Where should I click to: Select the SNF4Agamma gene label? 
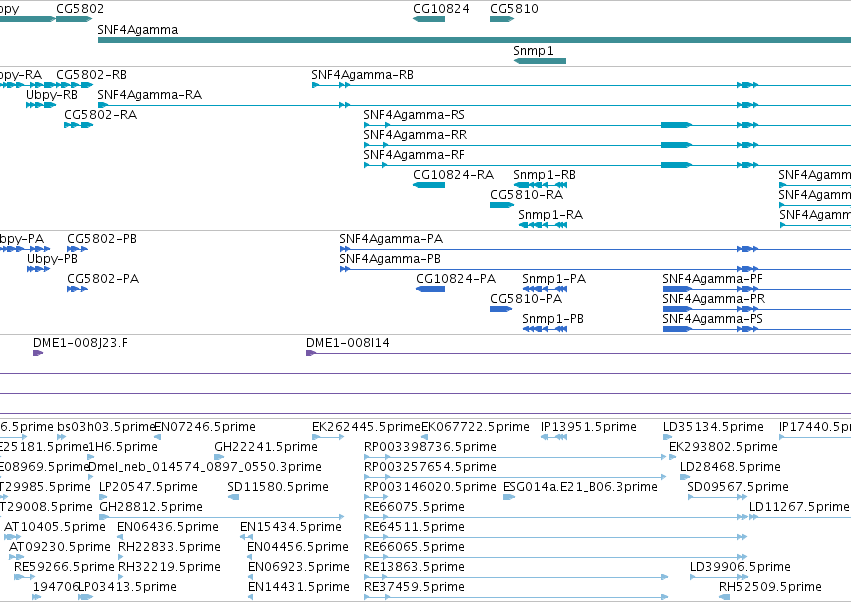point(137,30)
